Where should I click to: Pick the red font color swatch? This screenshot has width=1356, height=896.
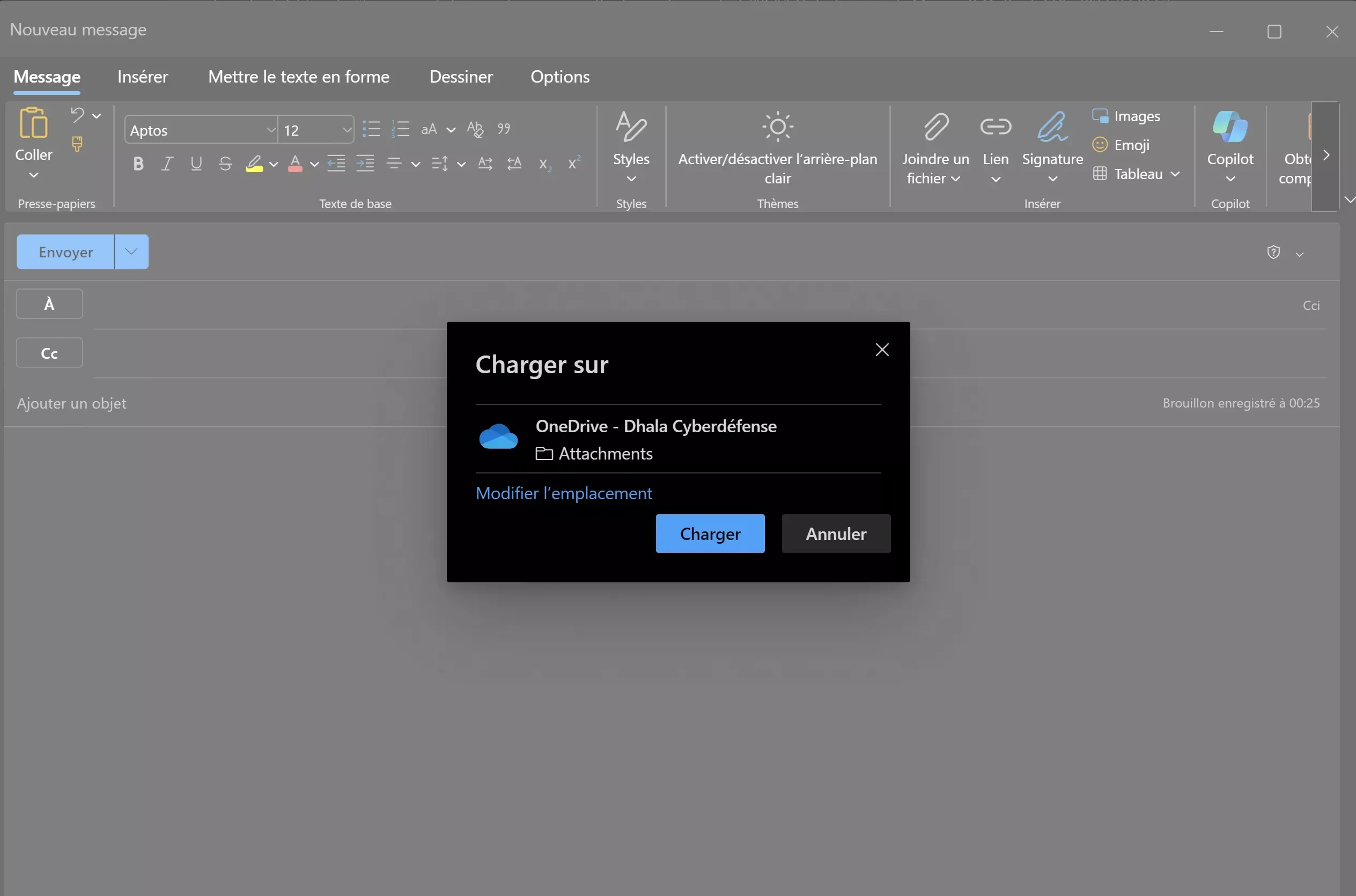297,164
